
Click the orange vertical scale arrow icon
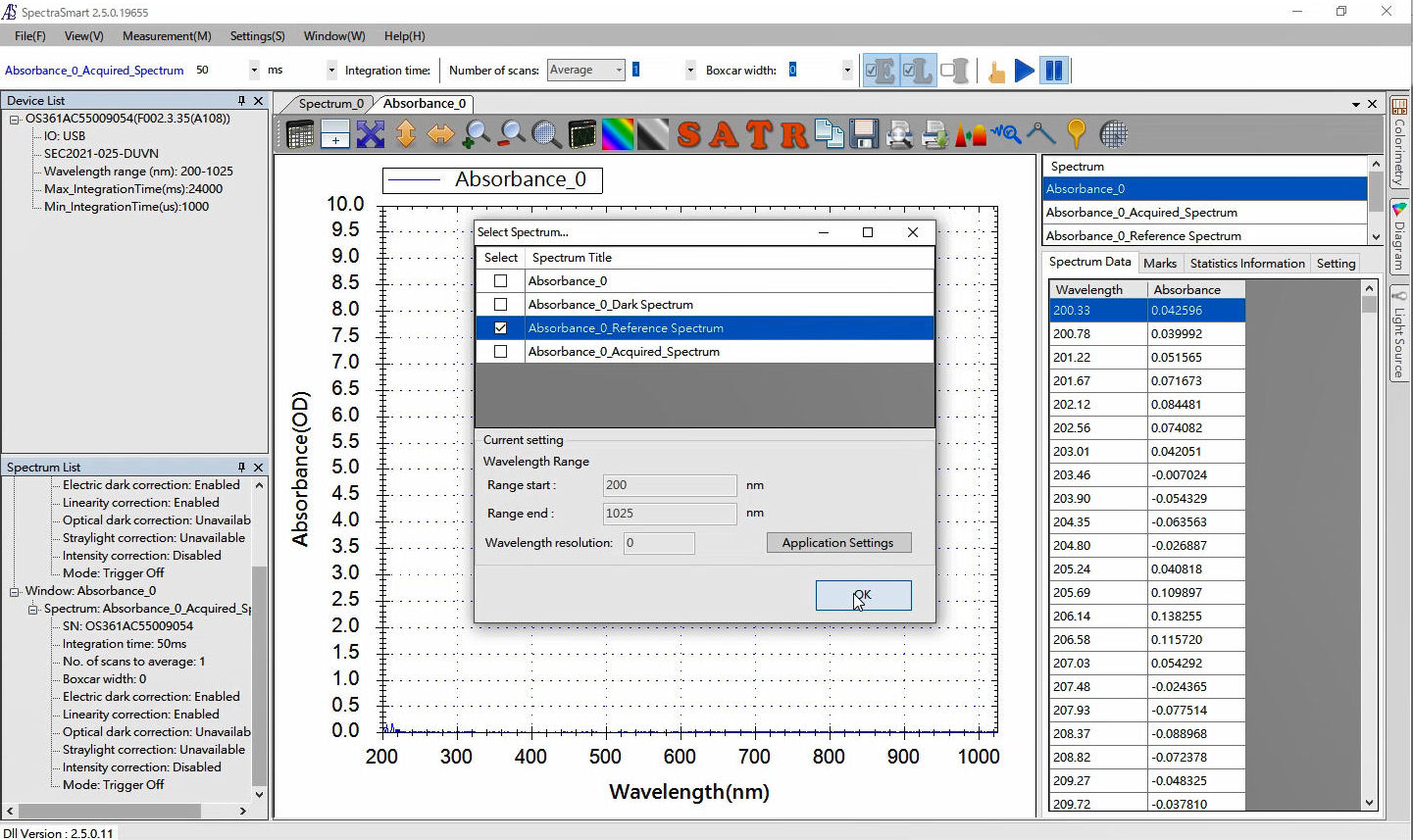(x=406, y=134)
